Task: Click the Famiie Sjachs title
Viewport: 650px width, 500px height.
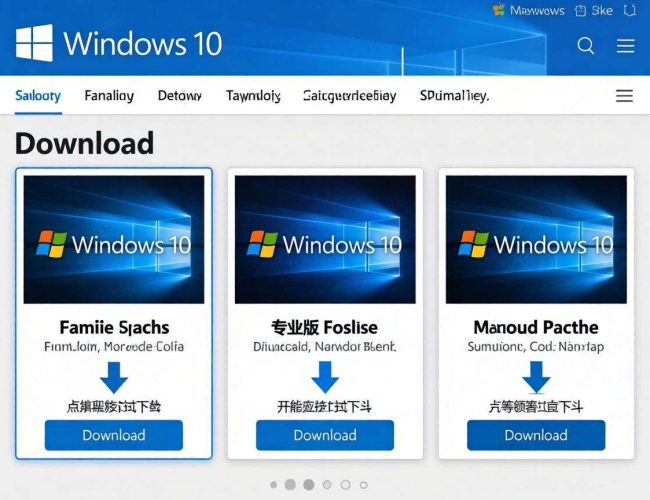Action: [x=114, y=328]
